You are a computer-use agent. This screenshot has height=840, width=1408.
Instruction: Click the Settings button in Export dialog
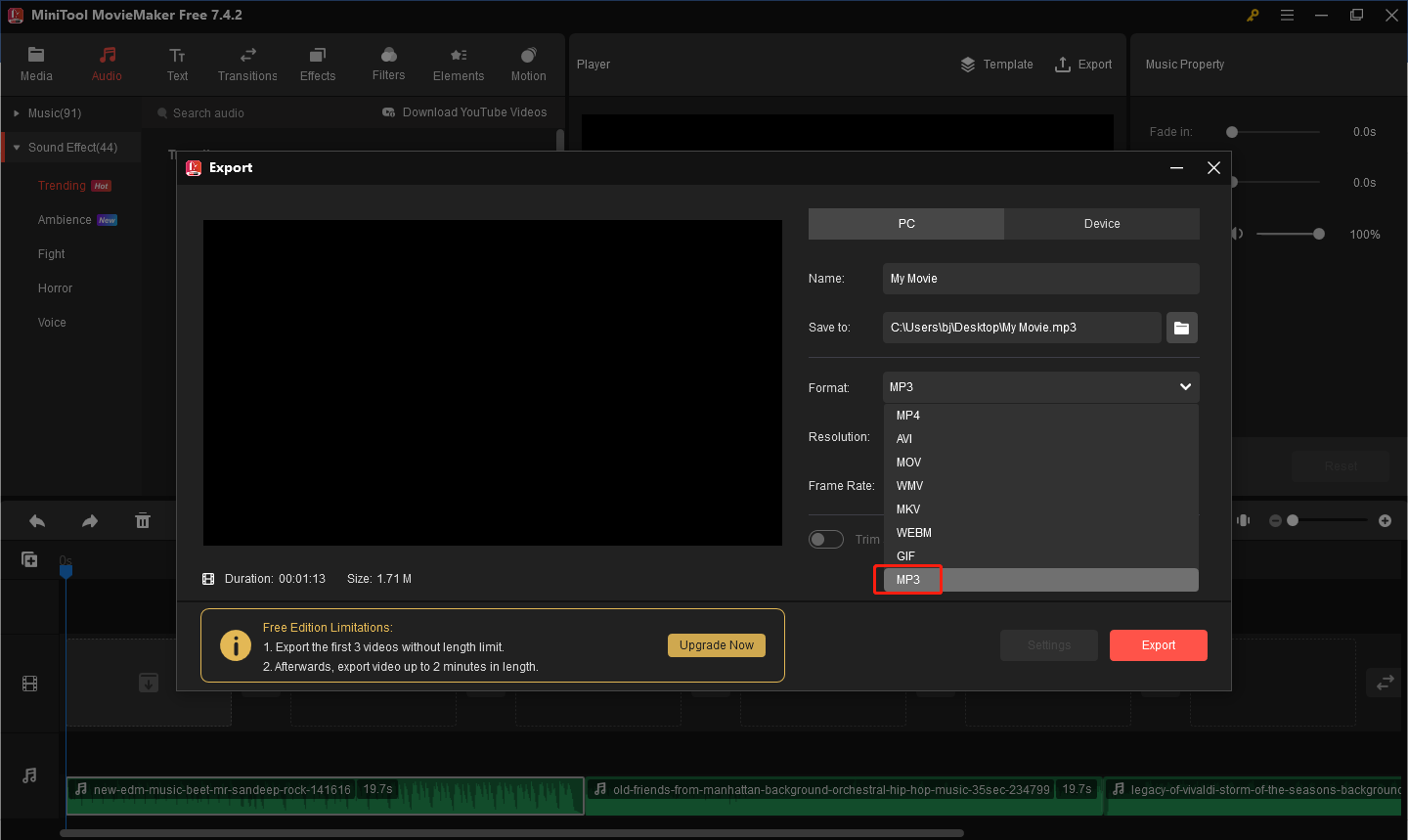[x=1049, y=645]
